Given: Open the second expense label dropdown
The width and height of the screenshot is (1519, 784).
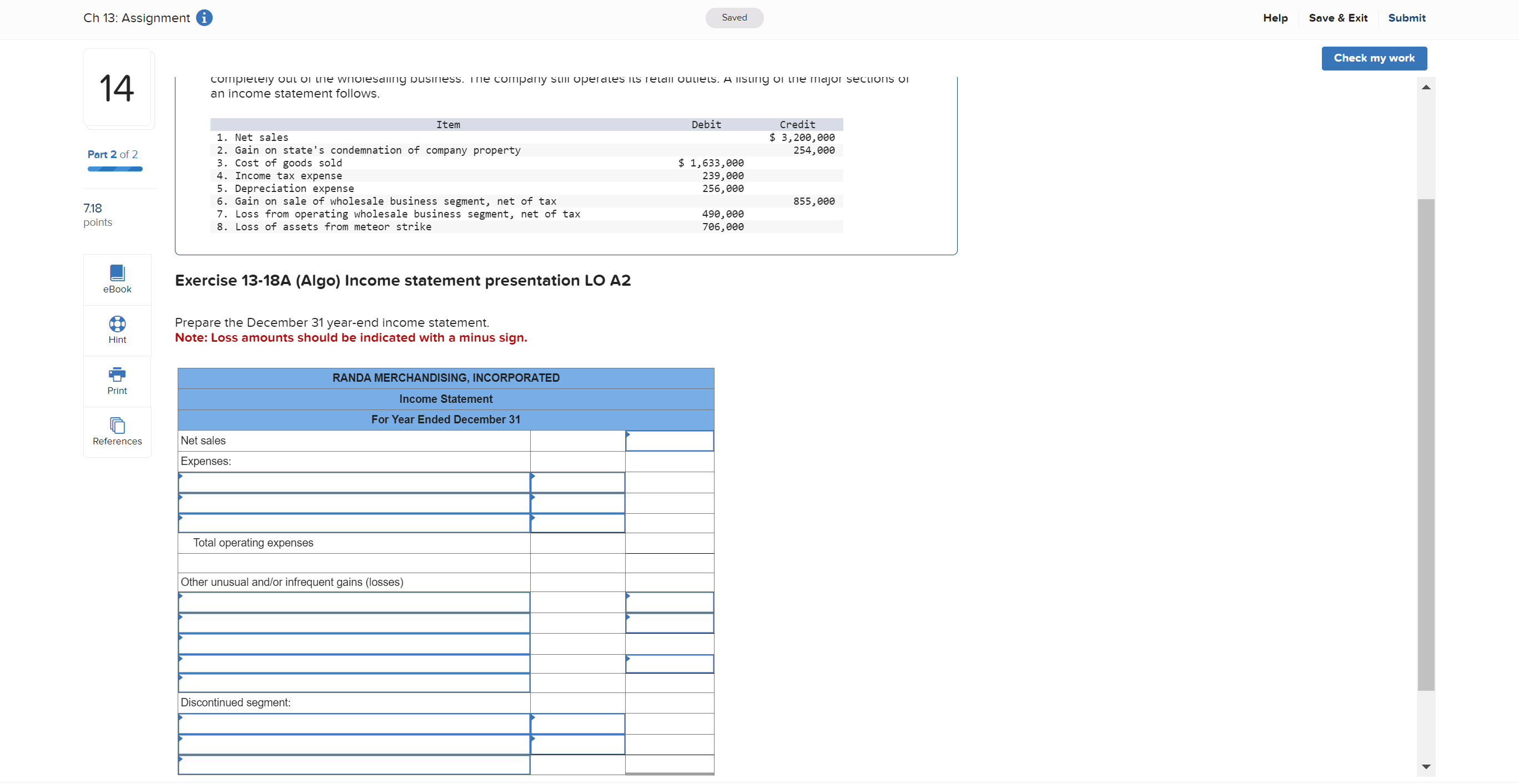Looking at the screenshot, I should 354,503.
